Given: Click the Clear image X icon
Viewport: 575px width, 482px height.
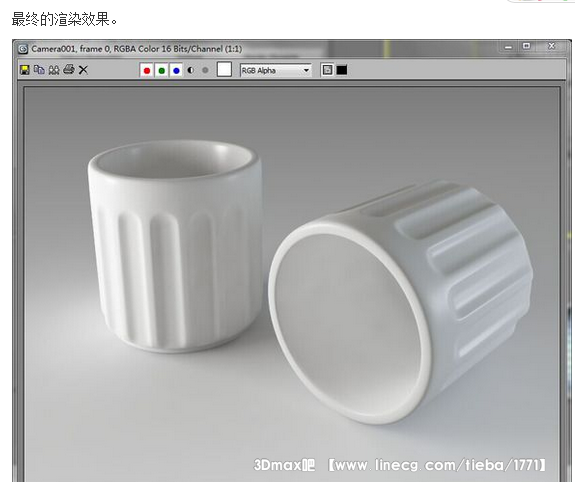Looking at the screenshot, I should [x=83, y=70].
